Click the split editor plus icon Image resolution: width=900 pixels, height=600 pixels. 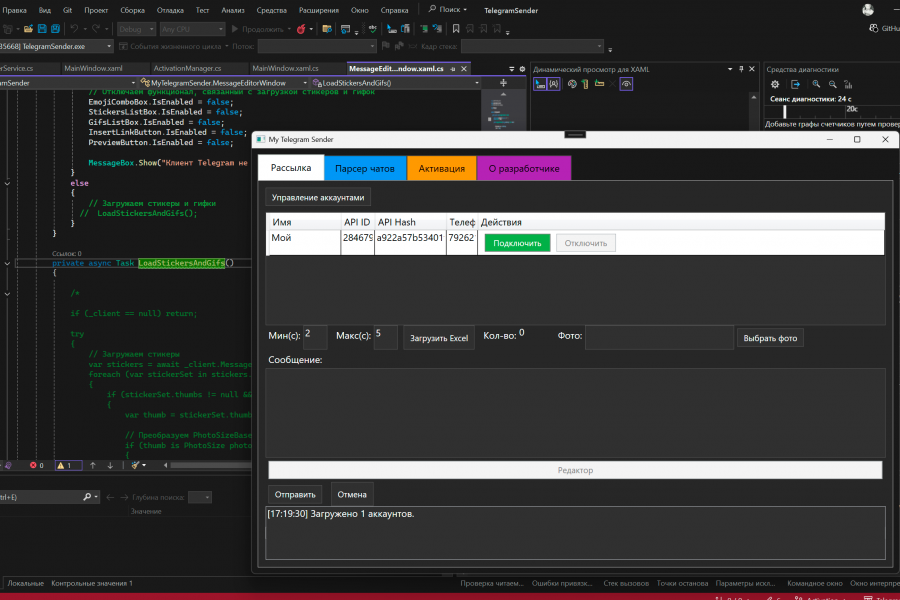pyautogui.click(x=503, y=83)
